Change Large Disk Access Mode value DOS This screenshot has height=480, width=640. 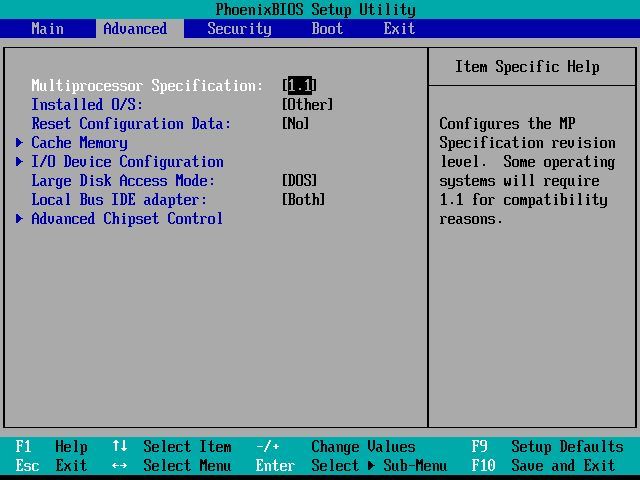(x=299, y=180)
